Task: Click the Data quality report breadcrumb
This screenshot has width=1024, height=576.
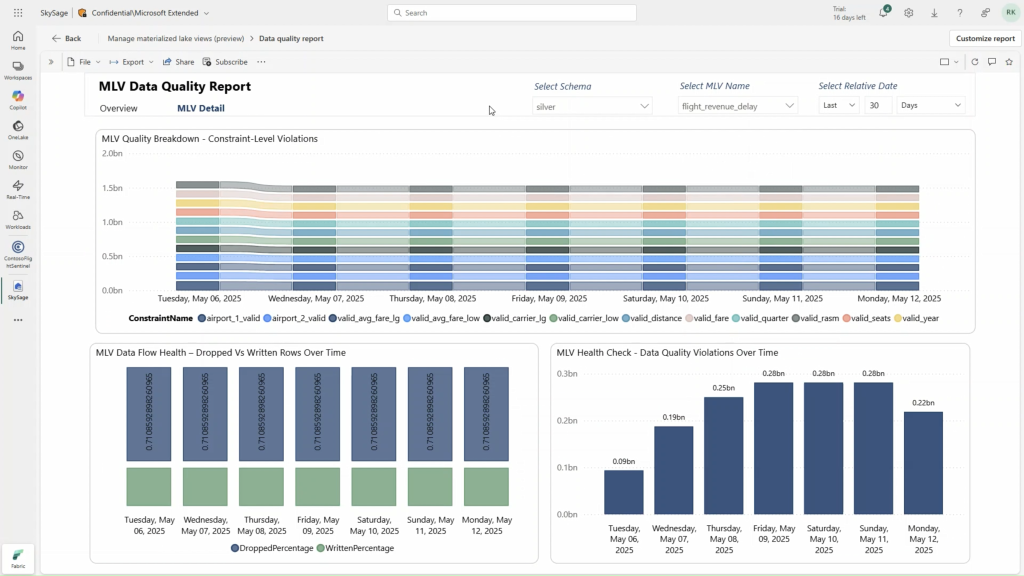Action: tap(291, 38)
